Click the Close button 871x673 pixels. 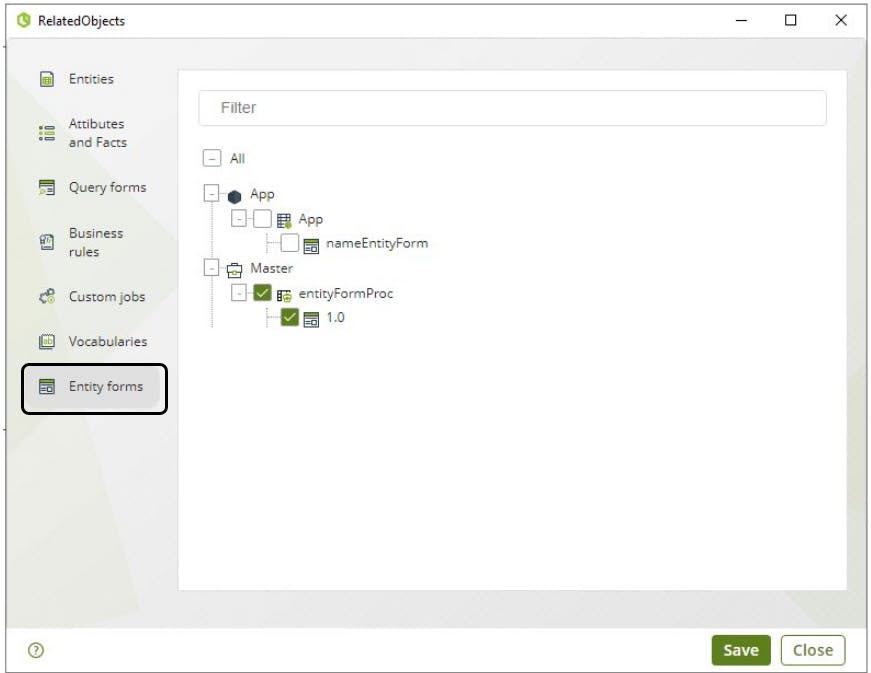click(812, 650)
